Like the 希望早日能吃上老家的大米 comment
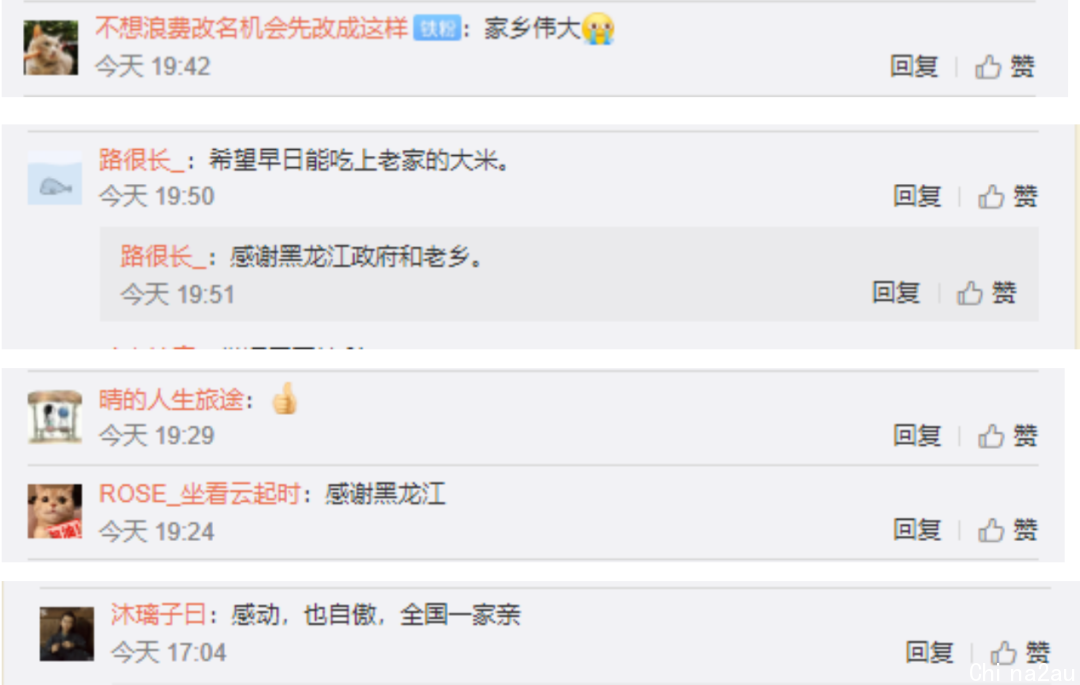This screenshot has width=1080, height=685. click(x=1007, y=196)
